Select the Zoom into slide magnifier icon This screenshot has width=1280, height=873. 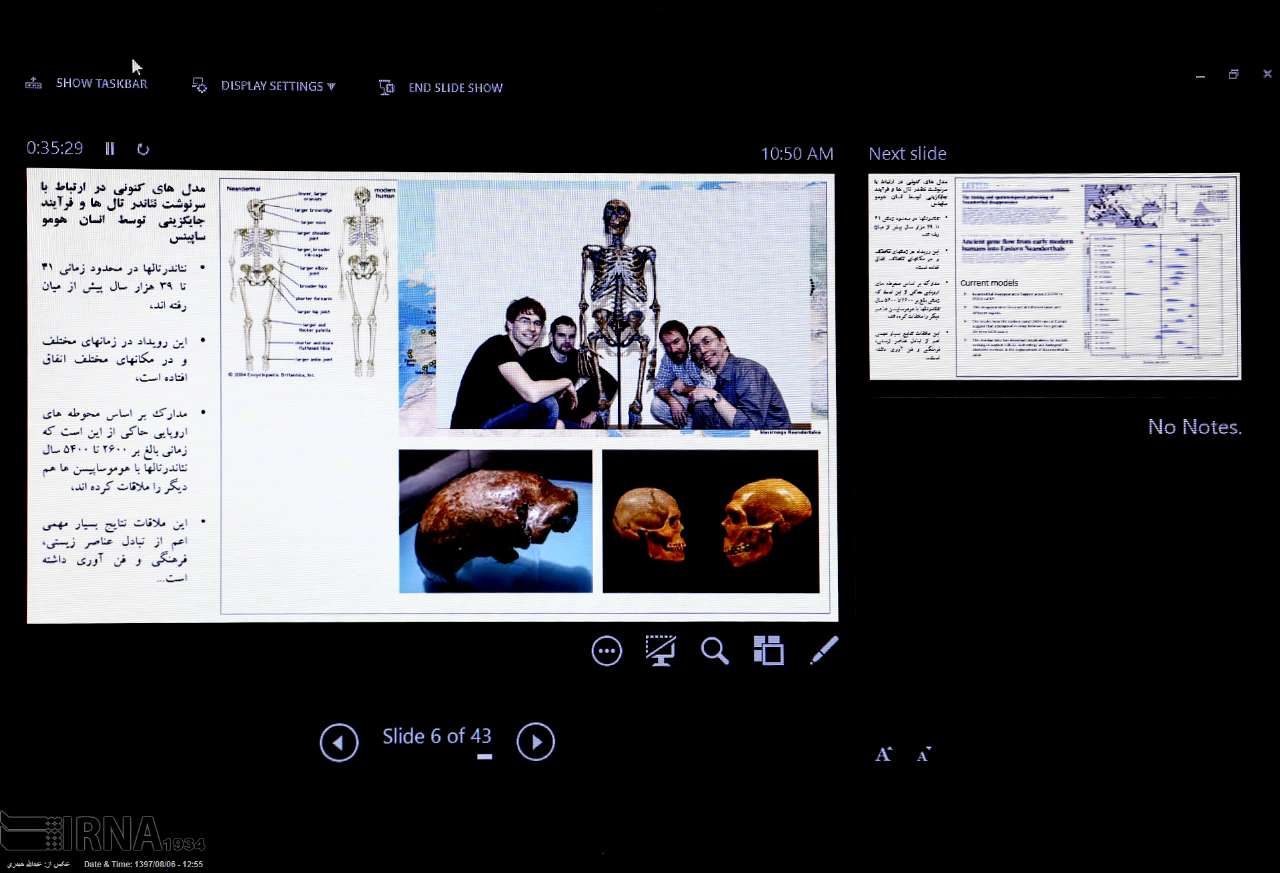coord(714,651)
